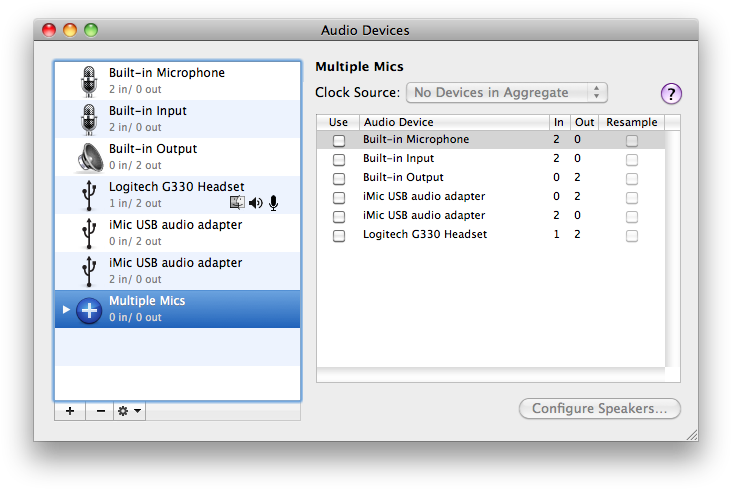Check Use box for Logitech G330 Headset

tap(339, 235)
